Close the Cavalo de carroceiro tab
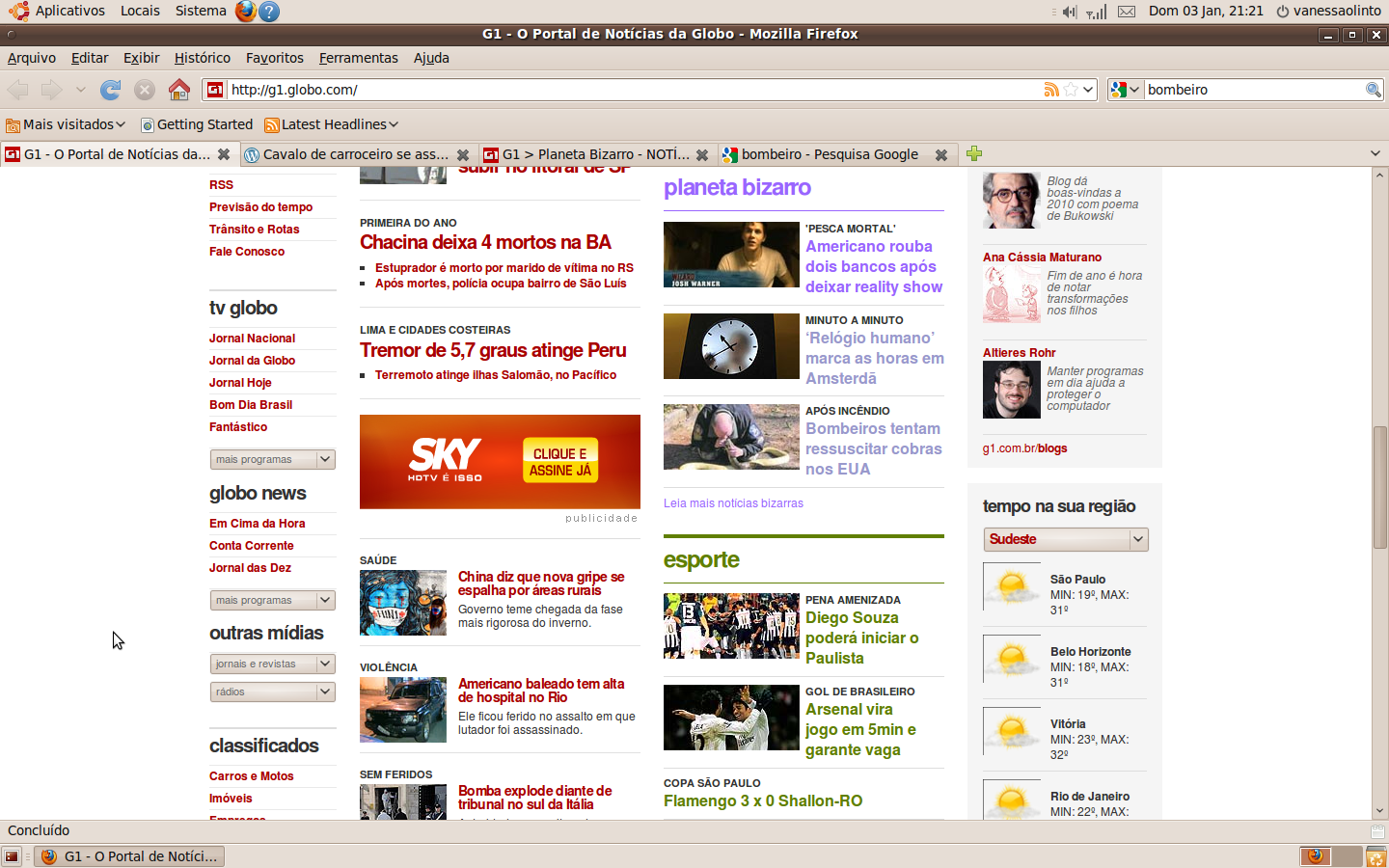The width and height of the screenshot is (1389, 868). click(x=463, y=154)
